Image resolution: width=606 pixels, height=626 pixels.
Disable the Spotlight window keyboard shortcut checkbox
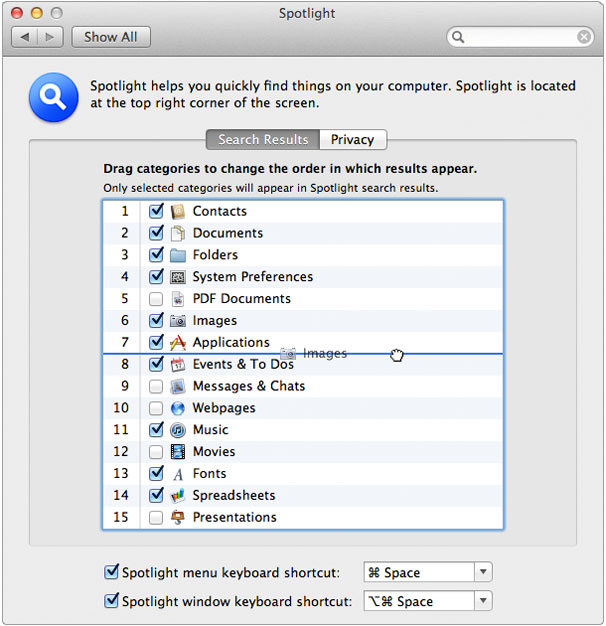(x=111, y=600)
